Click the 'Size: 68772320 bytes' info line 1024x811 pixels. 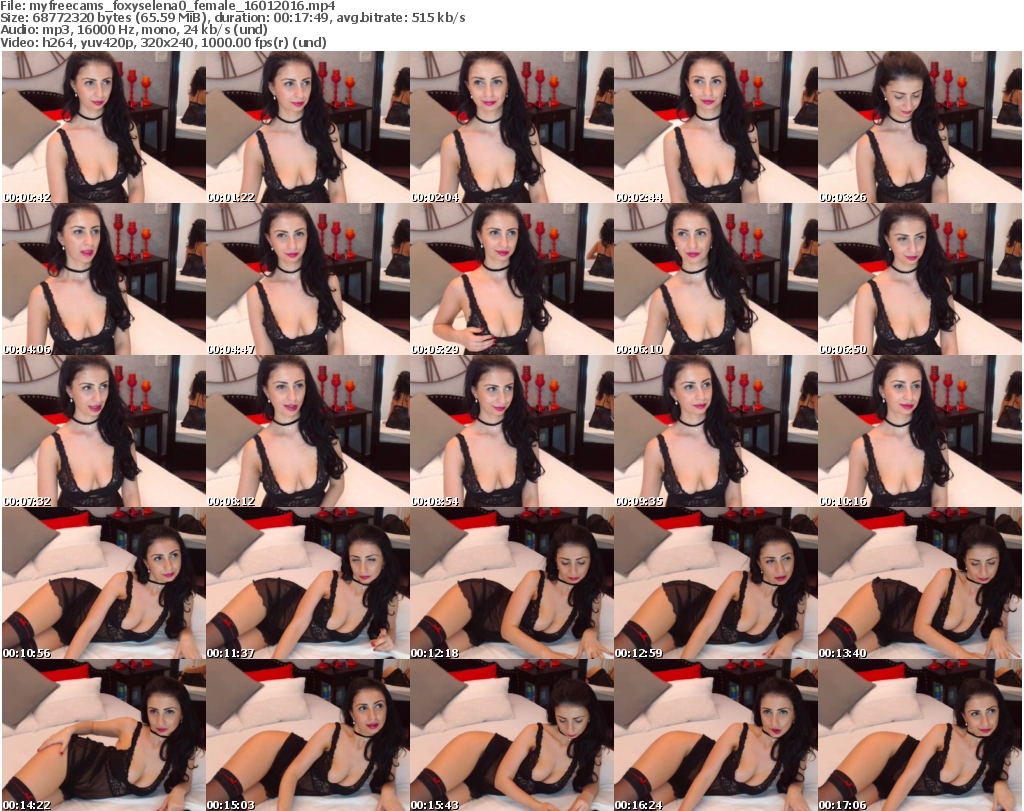coord(233,18)
